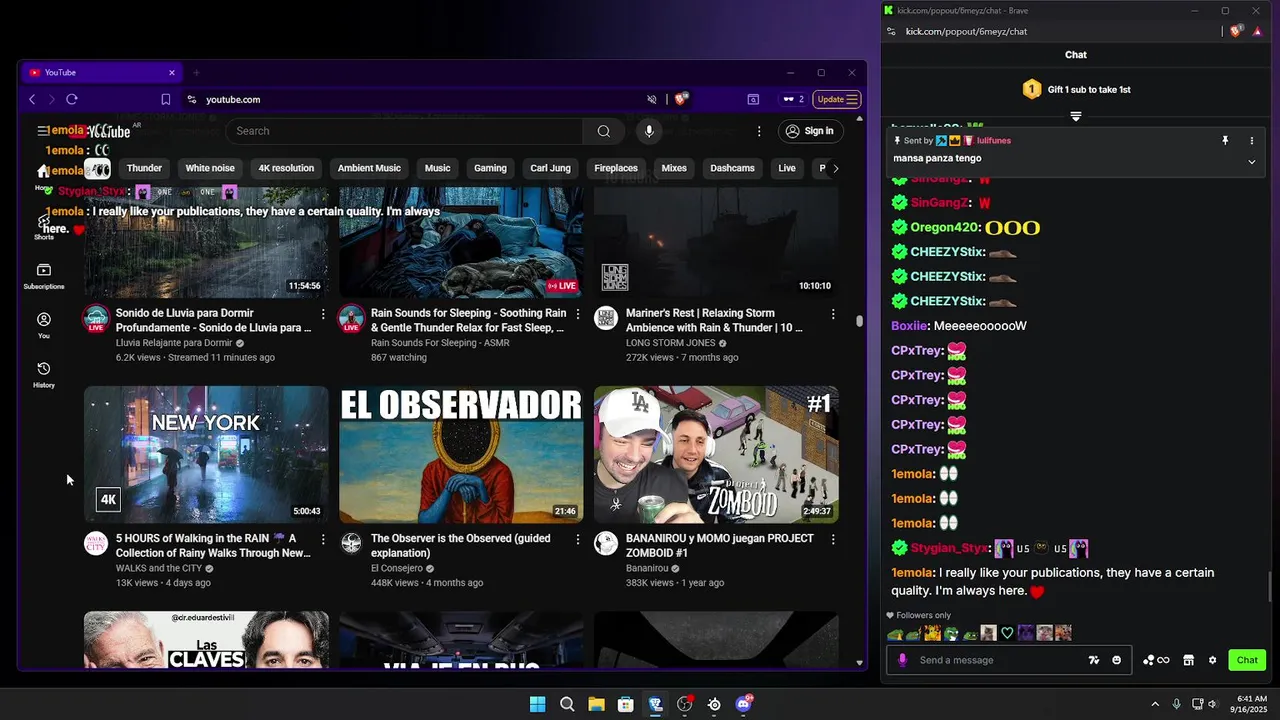Screen dimensions: 1280x720
Task: Open Kick chat settings gear
Action: click(x=1212, y=660)
